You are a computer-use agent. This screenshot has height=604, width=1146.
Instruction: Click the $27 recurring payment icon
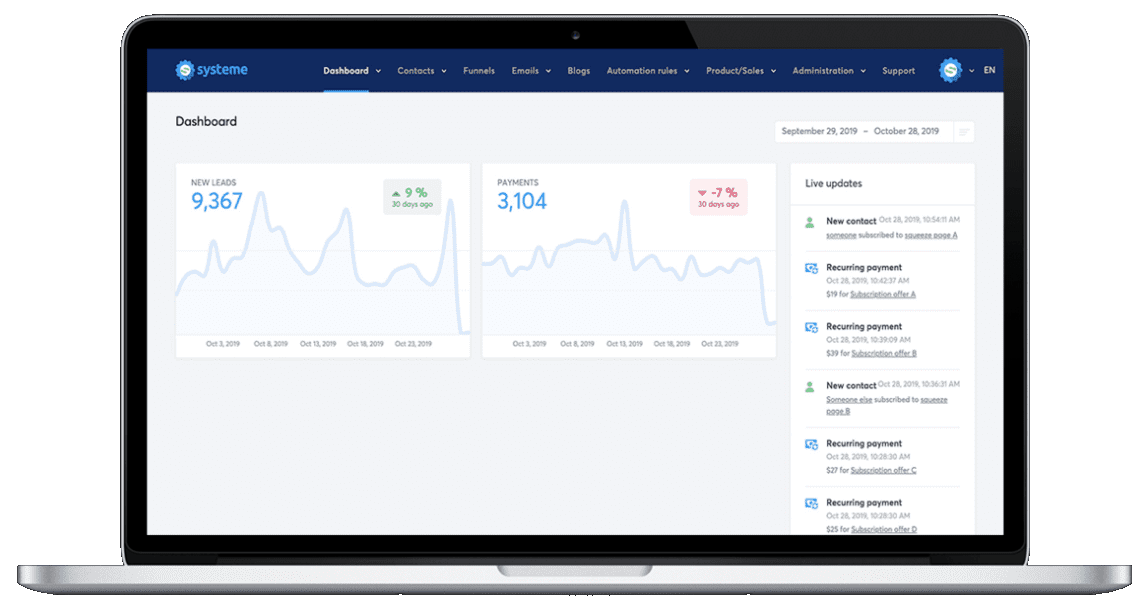pos(811,445)
